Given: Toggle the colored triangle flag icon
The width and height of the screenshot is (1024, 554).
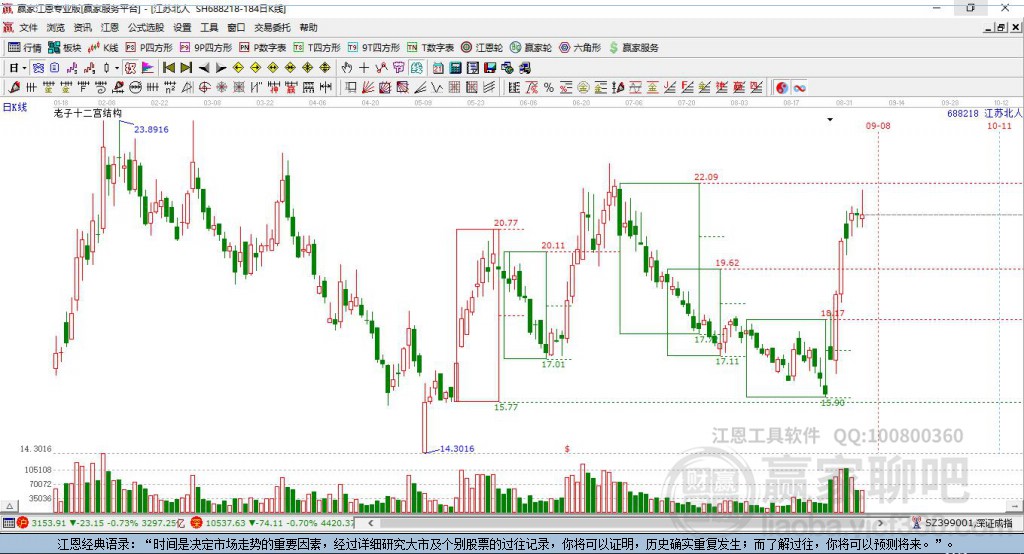Looking at the screenshot, I should point(148,68).
